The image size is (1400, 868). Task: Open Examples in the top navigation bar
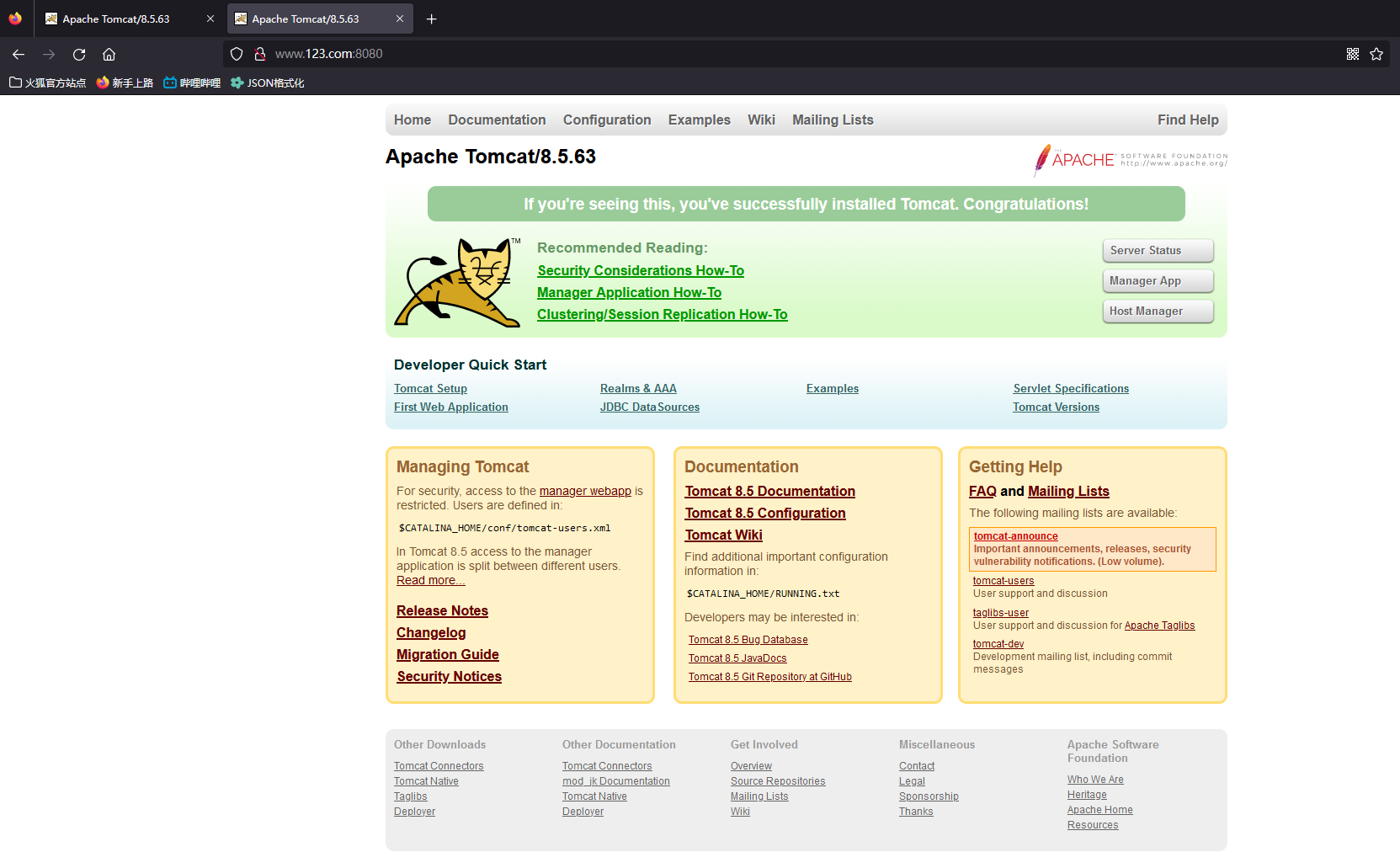[x=700, y=120]
